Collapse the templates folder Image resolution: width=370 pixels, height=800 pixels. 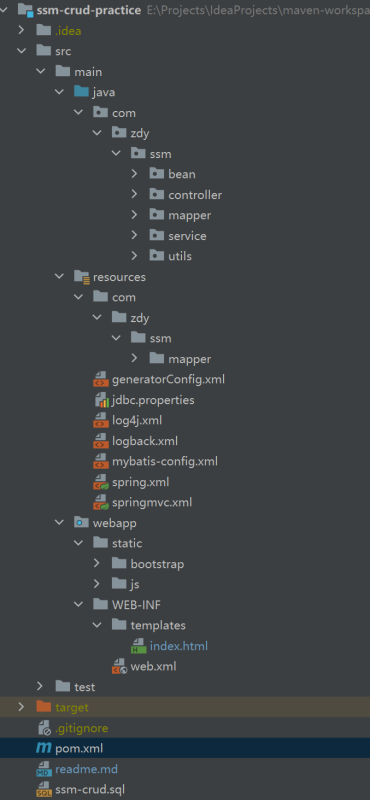97,625
